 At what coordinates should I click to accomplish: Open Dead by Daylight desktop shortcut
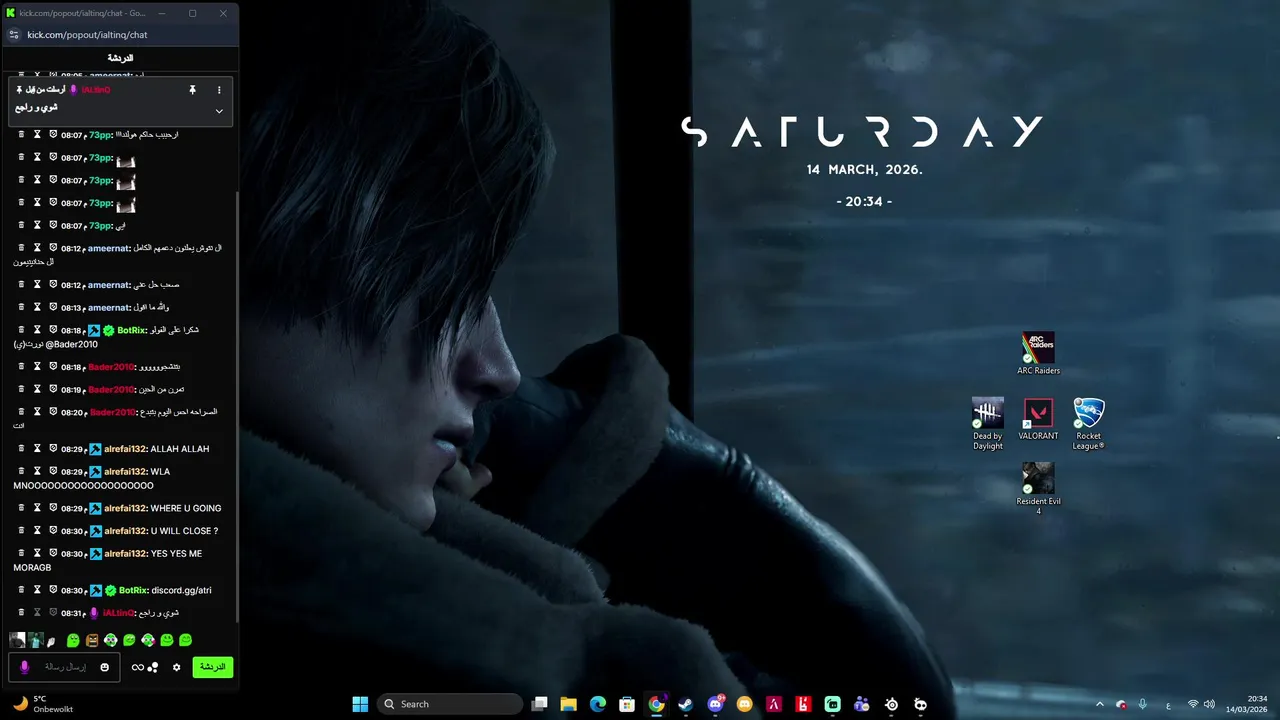click(x=987, y=424)
